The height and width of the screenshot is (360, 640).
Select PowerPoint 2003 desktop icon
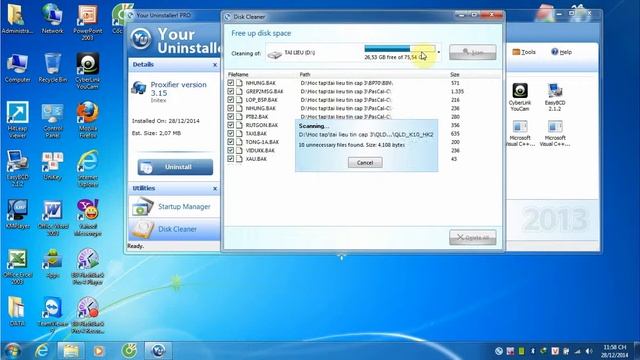click(x=88, y=22)
